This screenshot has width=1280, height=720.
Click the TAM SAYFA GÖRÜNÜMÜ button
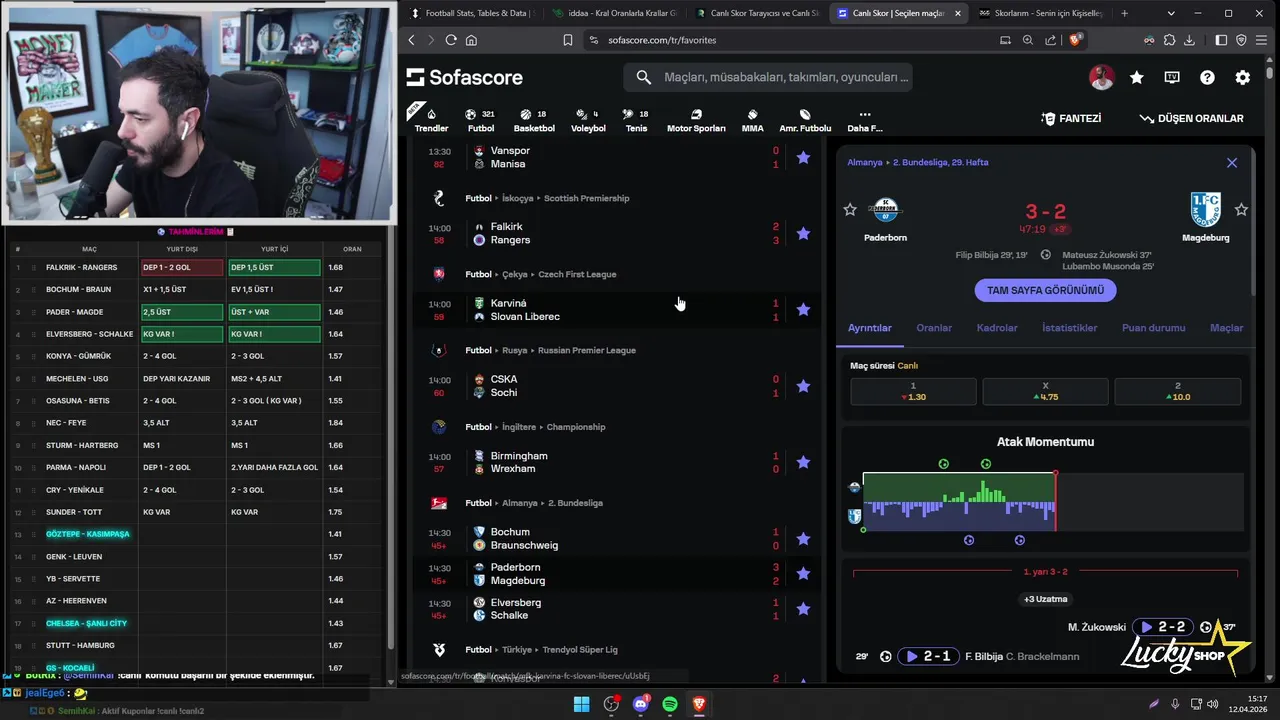click(1045, 290)
